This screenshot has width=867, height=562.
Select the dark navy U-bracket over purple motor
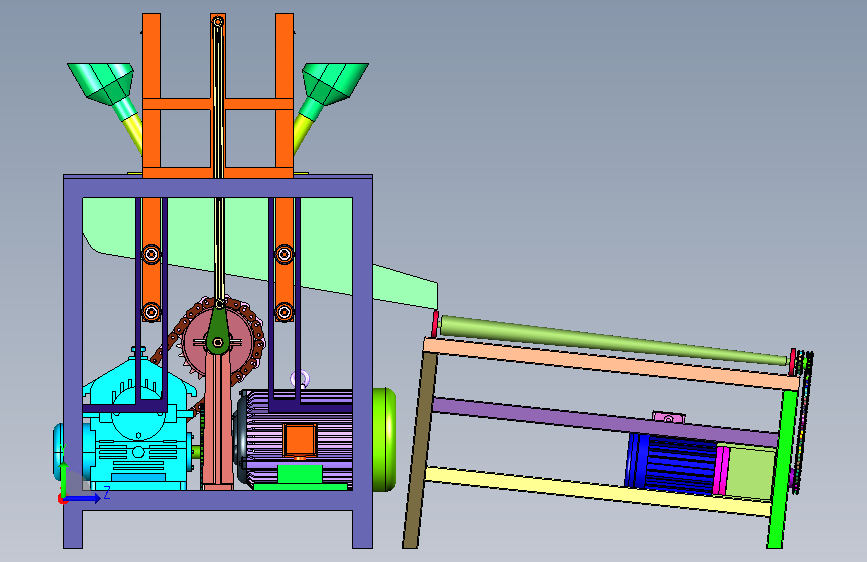[x=284, y=407]
